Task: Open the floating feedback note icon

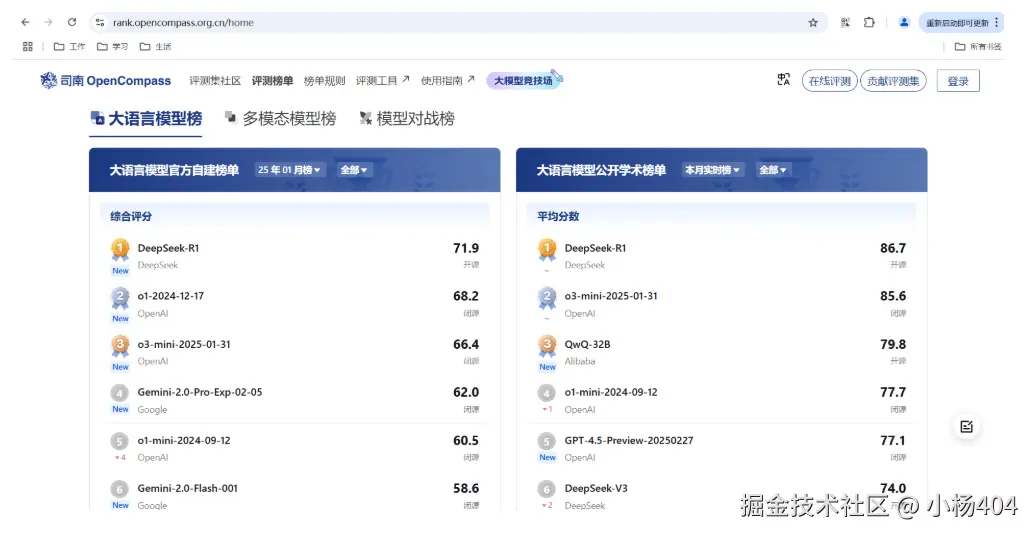Action: click(966, 427)
